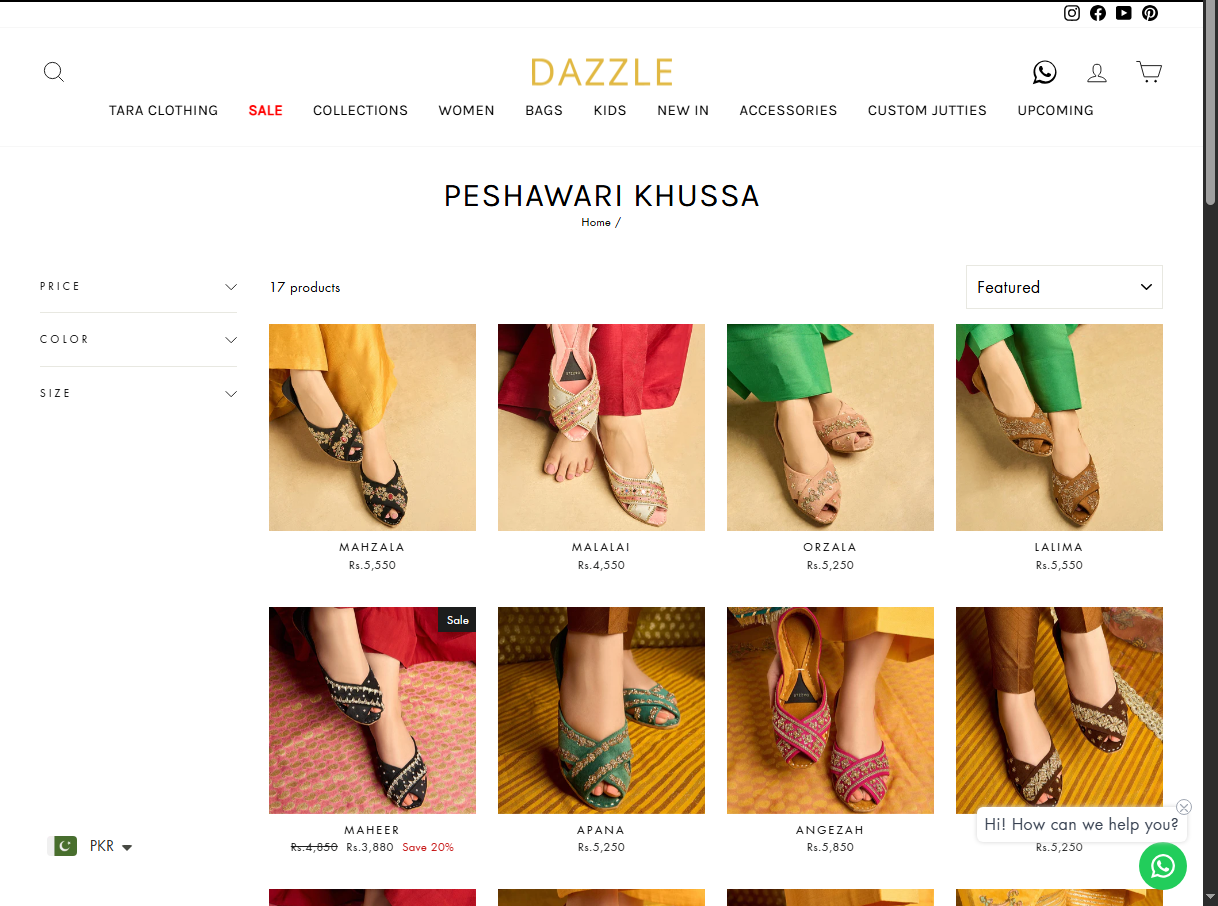
Task: Open the account login icon
Action: [1097, 72]
